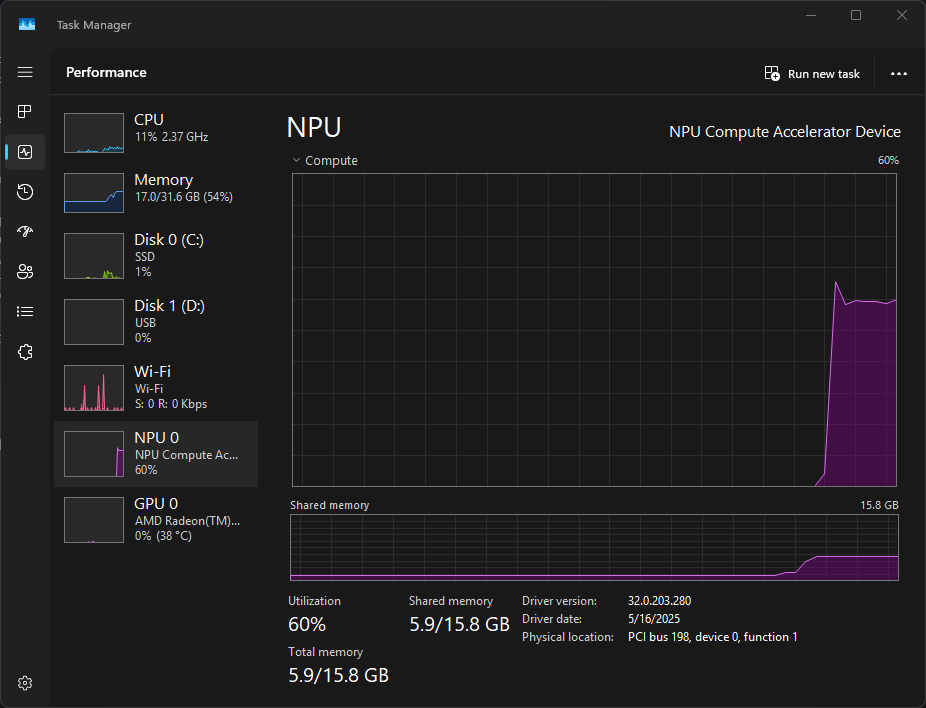Viewport: 926px width, 708px height.
Task: Collapse the Compute graph chevron
Action: [x=296, y=160]
